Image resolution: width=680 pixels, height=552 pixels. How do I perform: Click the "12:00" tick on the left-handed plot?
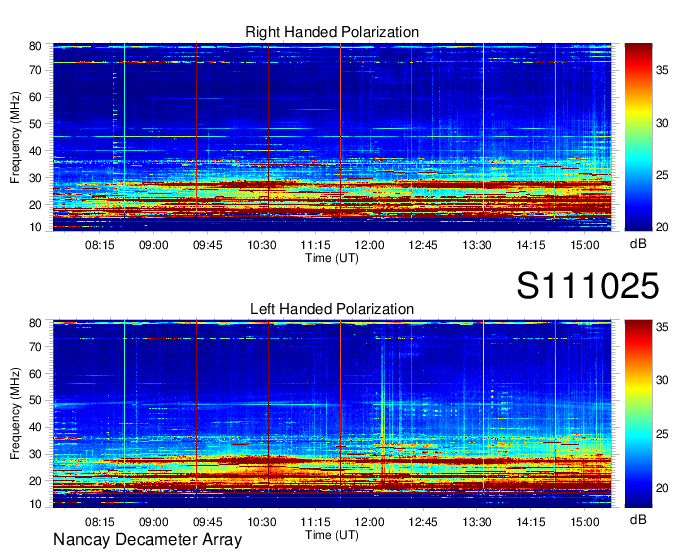pyautogui.click(x=369, y=522)
